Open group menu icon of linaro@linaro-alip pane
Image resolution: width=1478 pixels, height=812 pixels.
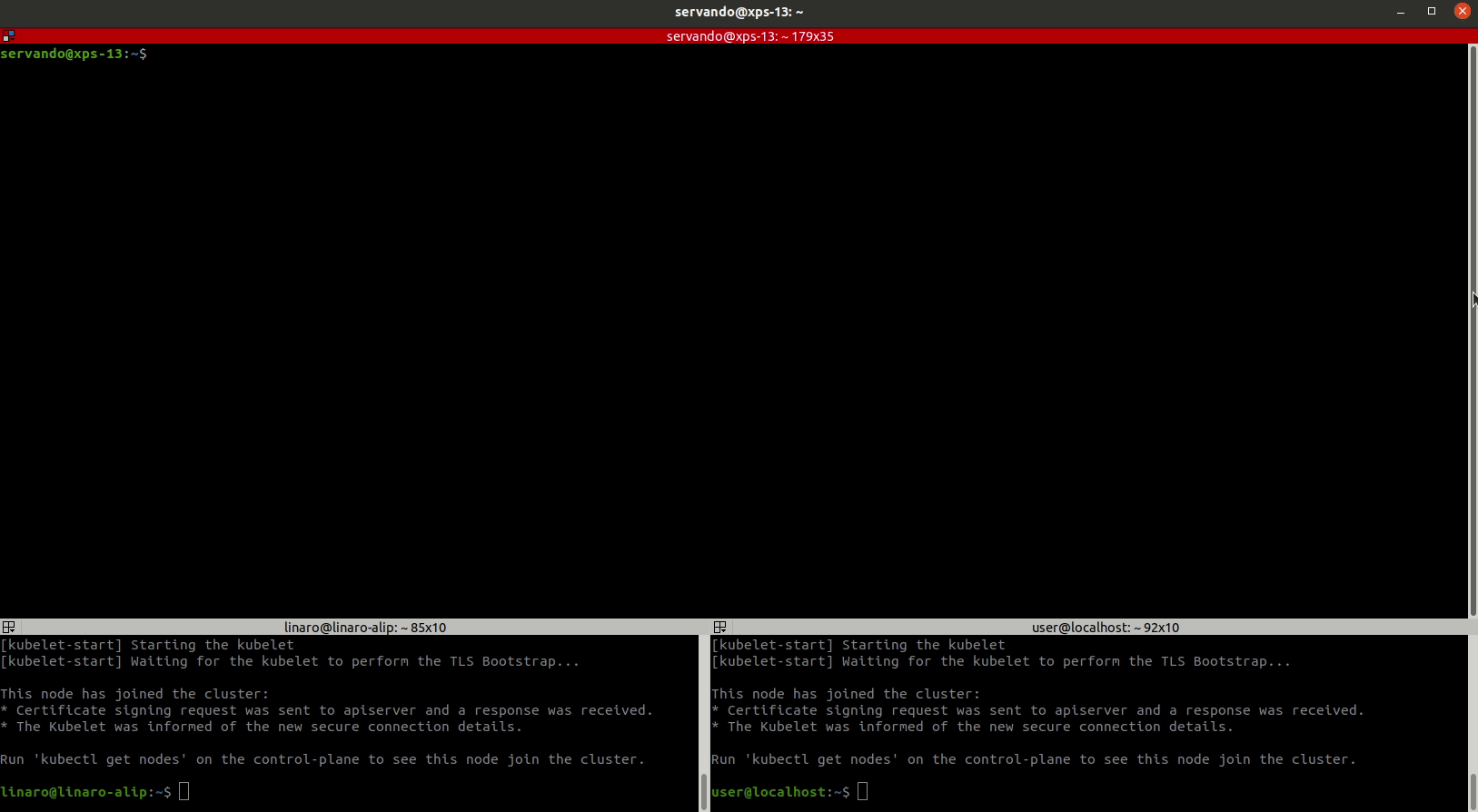[8, 628]
